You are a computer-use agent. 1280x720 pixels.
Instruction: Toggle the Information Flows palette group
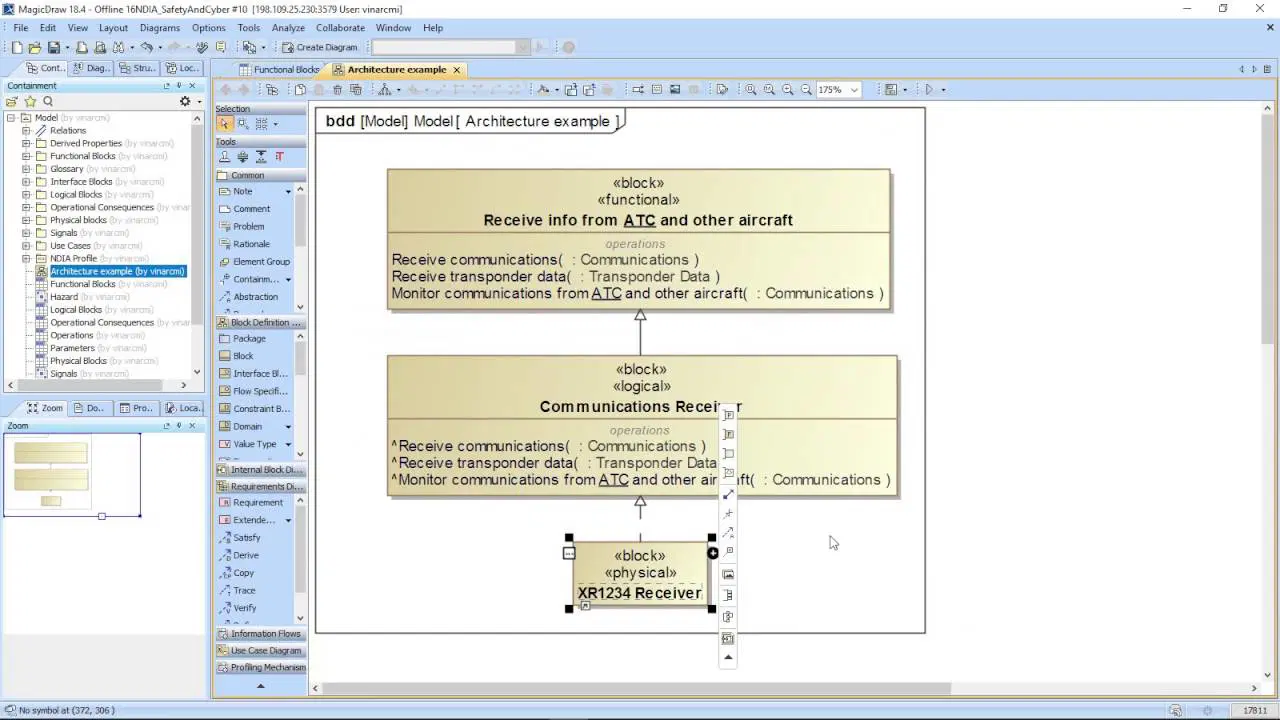(x=265, y=634)
